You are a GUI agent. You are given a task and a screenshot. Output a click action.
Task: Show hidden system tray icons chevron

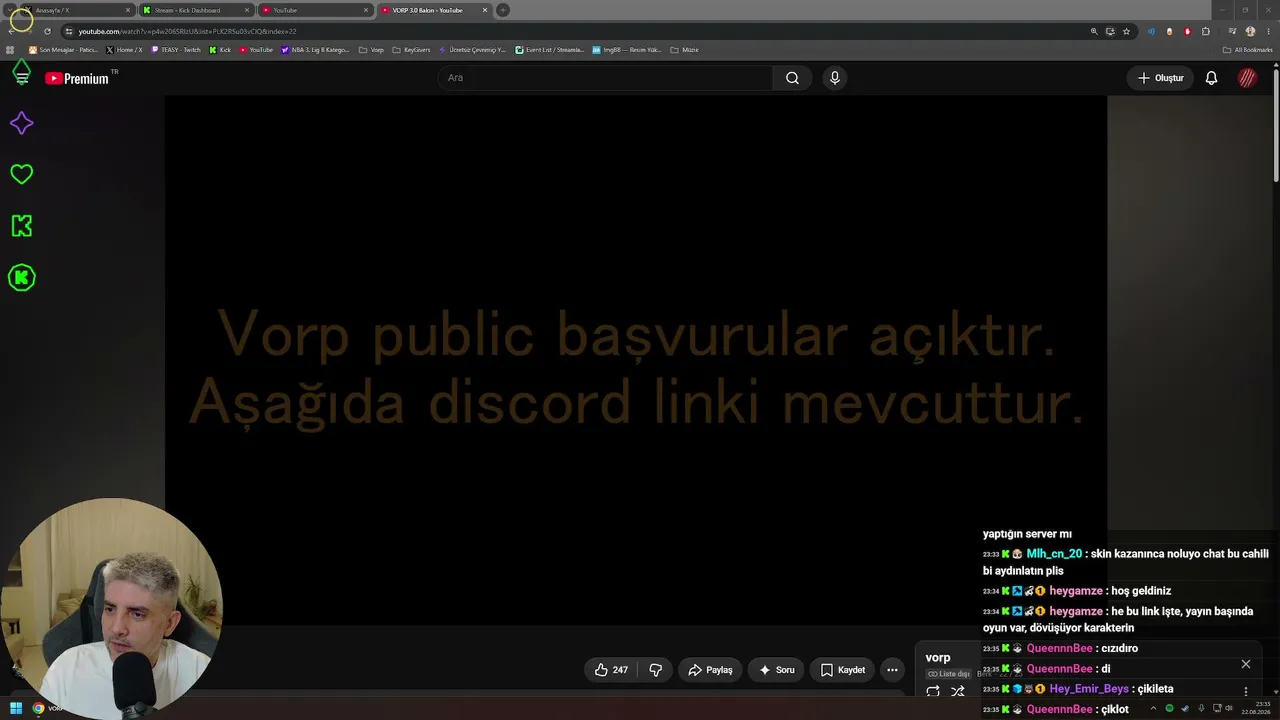1153,709
